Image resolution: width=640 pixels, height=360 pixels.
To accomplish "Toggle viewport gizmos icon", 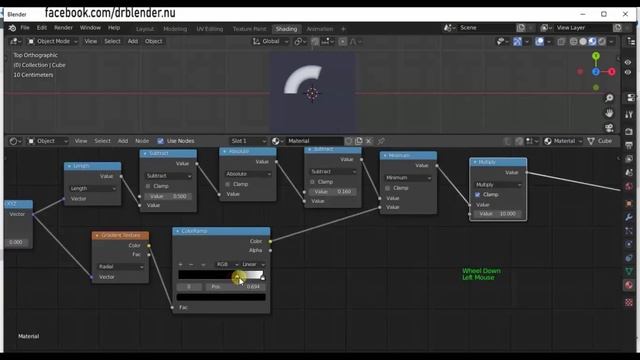I will pyautogui.click(x=517, y=41).
